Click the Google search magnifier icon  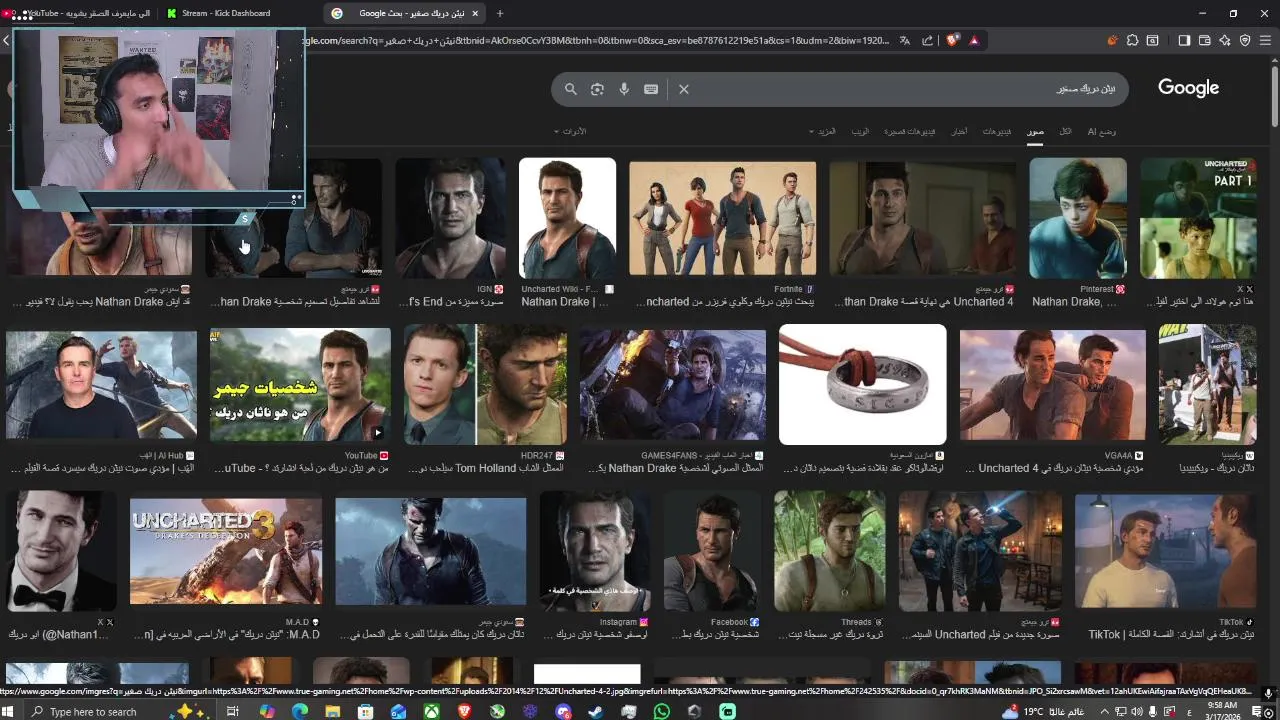point(571,89)
